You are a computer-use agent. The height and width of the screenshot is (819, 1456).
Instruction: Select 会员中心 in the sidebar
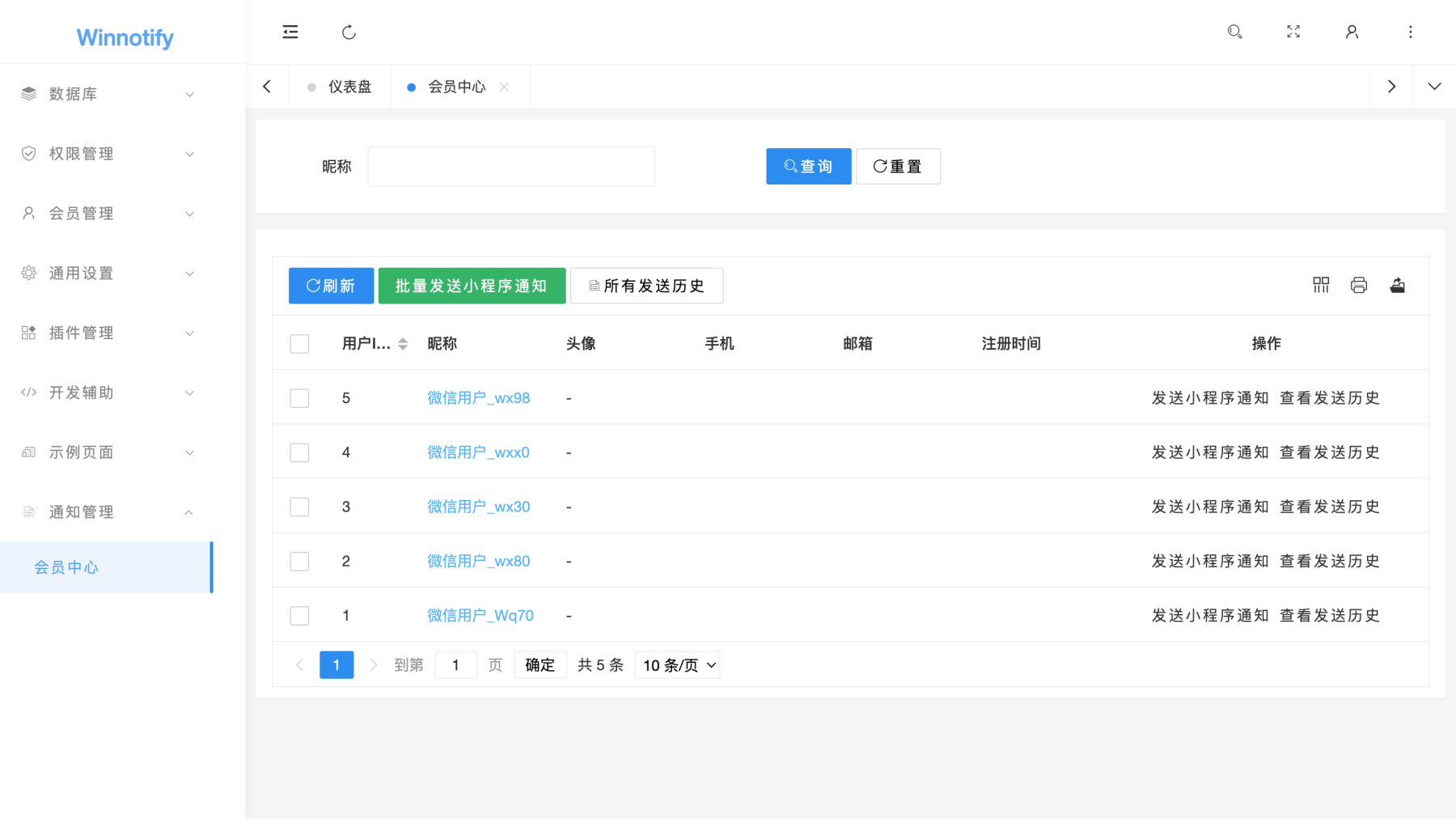click(x=66, y=567)
